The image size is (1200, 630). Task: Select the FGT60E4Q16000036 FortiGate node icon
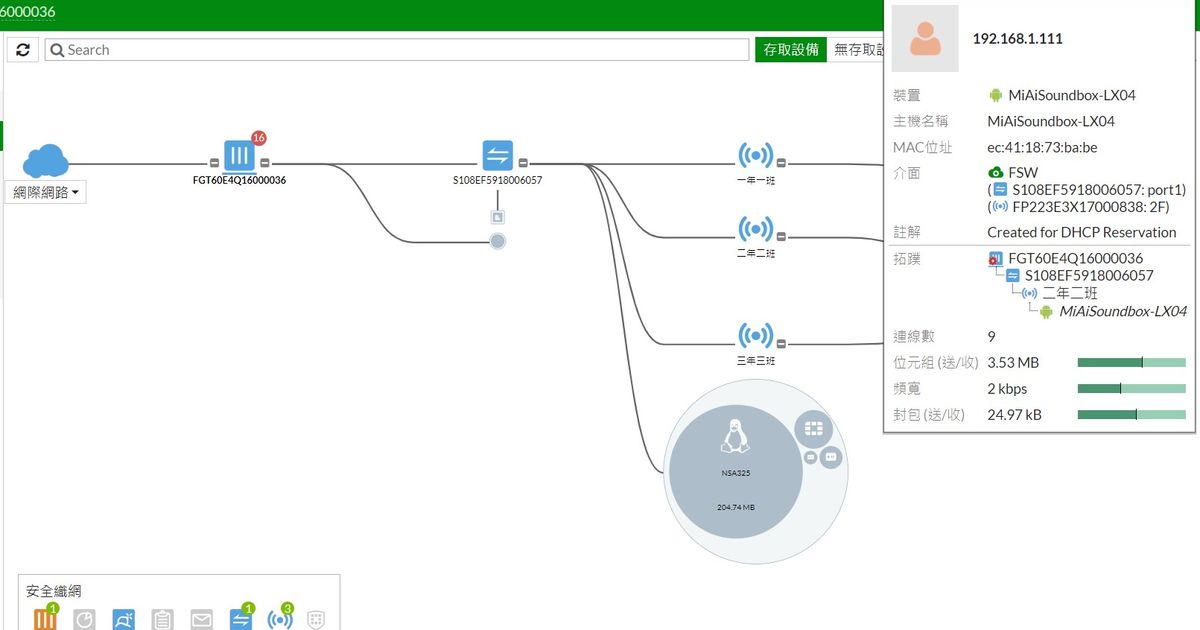coord(239,157)
